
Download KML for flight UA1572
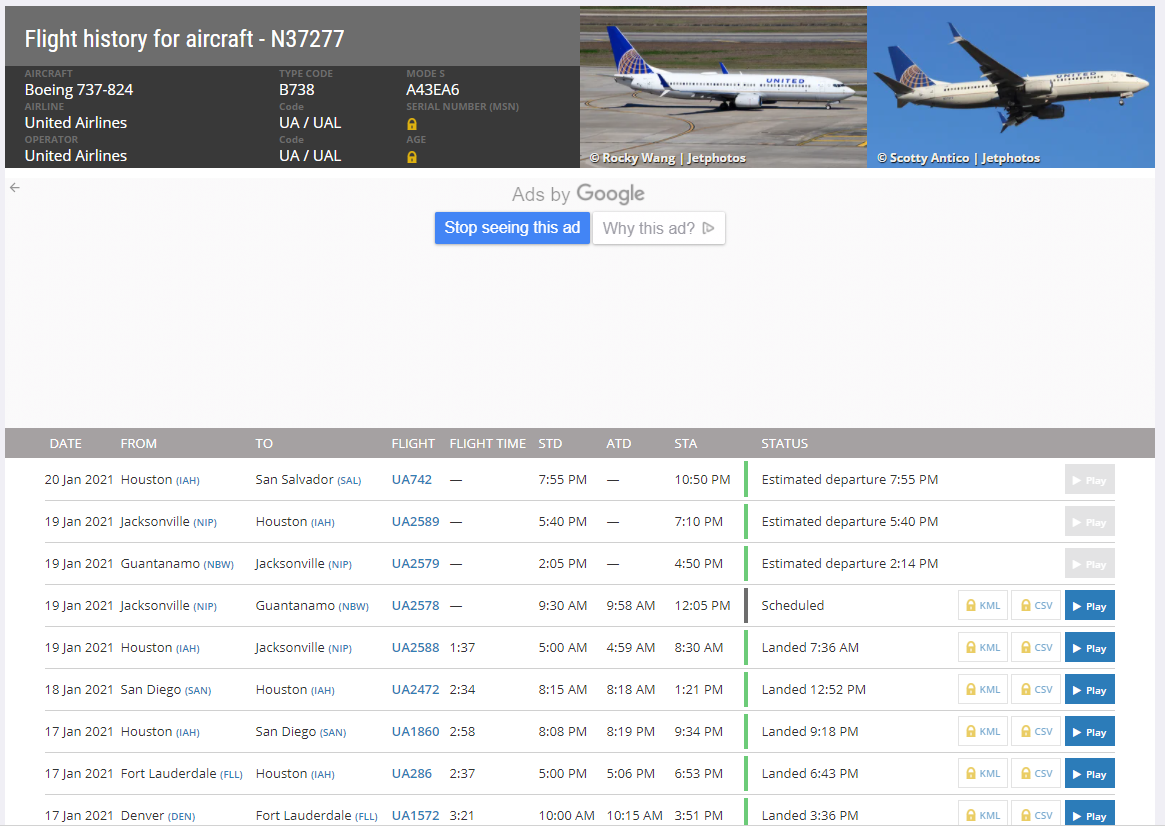[x=983, y=814]
